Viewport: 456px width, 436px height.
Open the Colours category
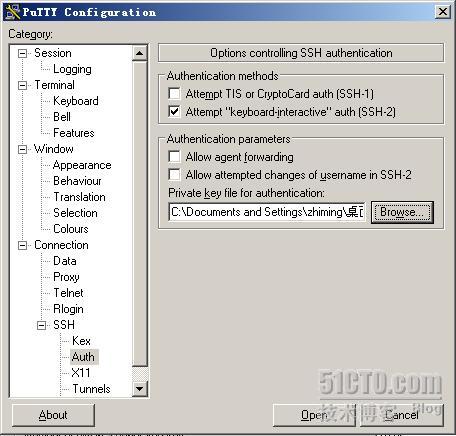point(71,229)
